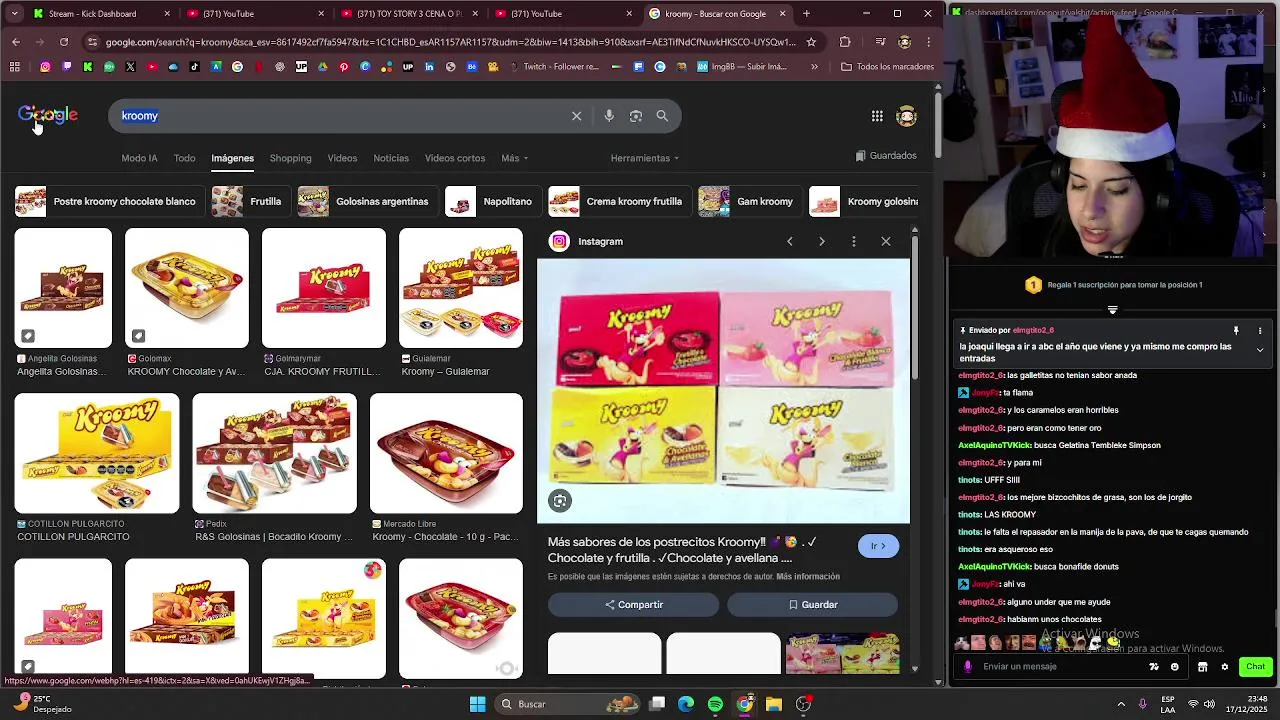Screen dimensions: 1280x720
Task: Start voice search with microphone icon
Action: (609, 116)
